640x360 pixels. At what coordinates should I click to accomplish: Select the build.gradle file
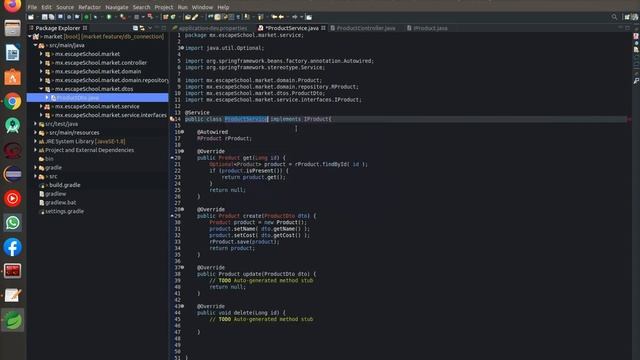[x=64, y=185]
